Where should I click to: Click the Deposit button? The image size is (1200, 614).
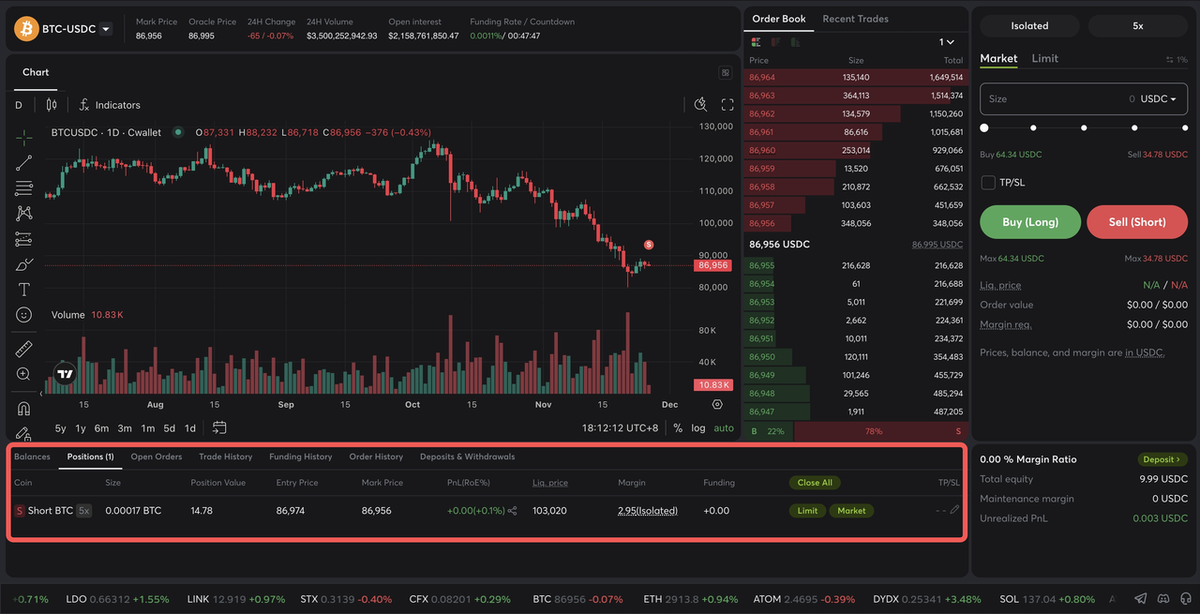point(1163,460)
